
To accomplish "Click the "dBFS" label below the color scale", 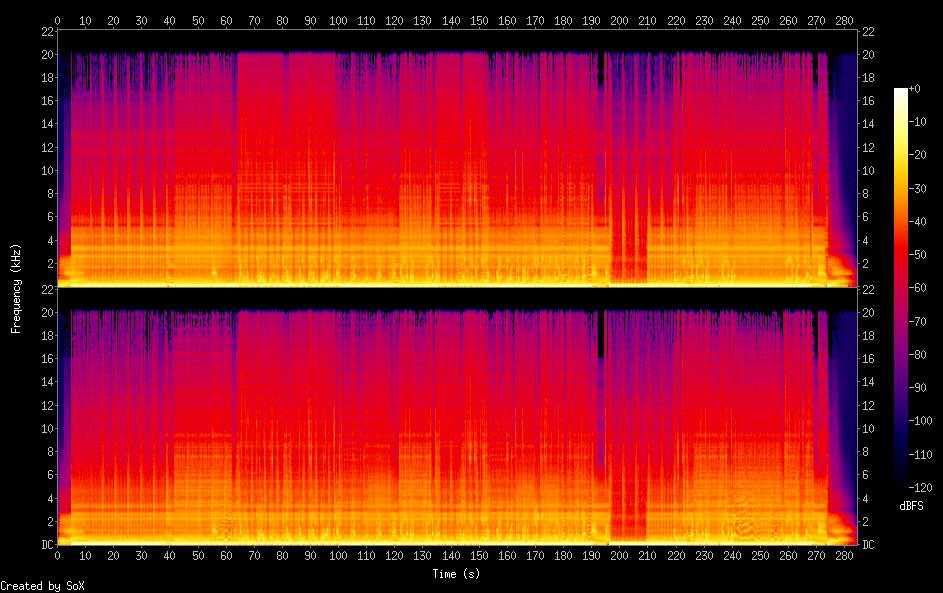I will [x=911, y=507].
